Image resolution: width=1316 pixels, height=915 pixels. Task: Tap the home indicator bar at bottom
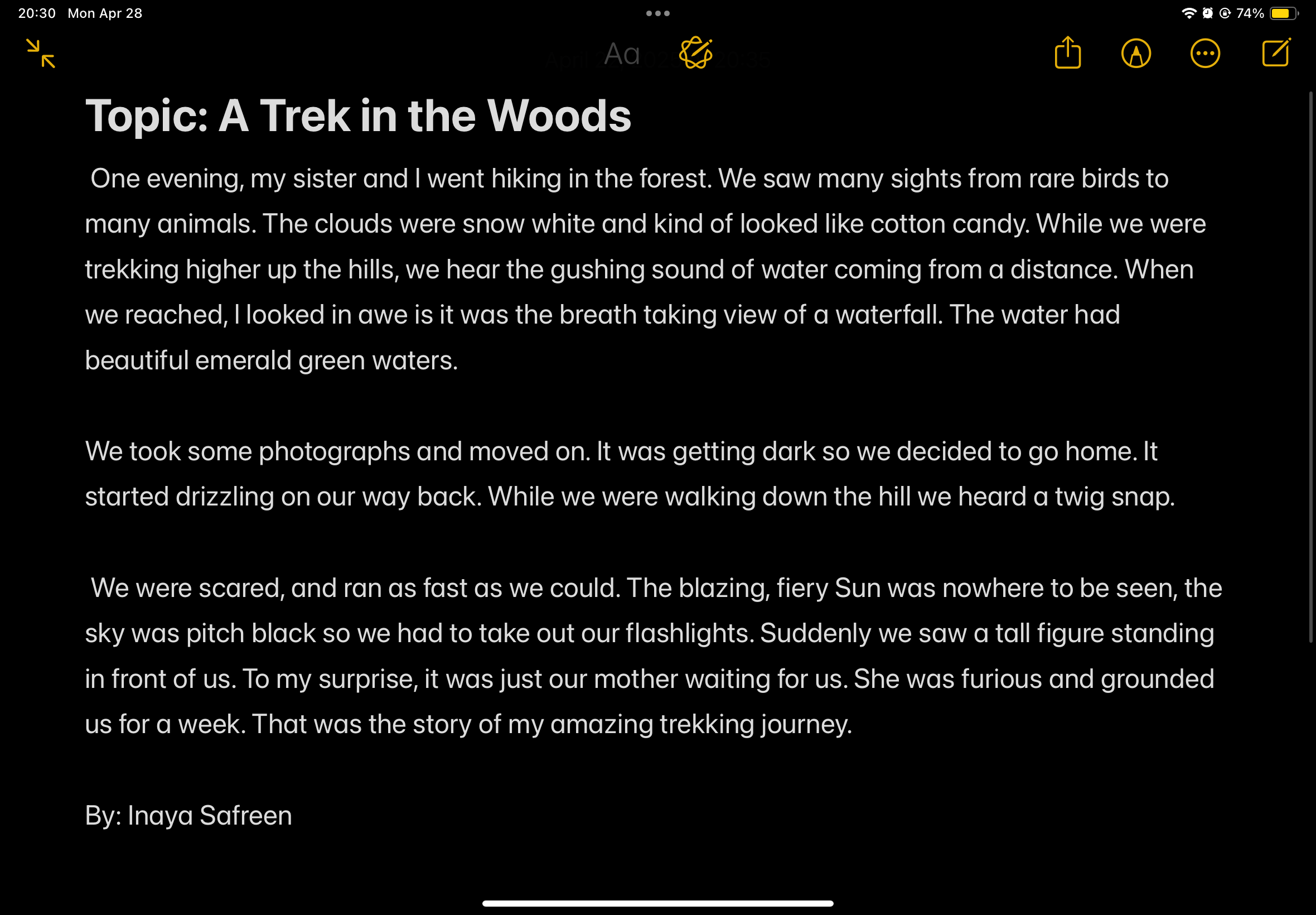[x=657, y=903]
